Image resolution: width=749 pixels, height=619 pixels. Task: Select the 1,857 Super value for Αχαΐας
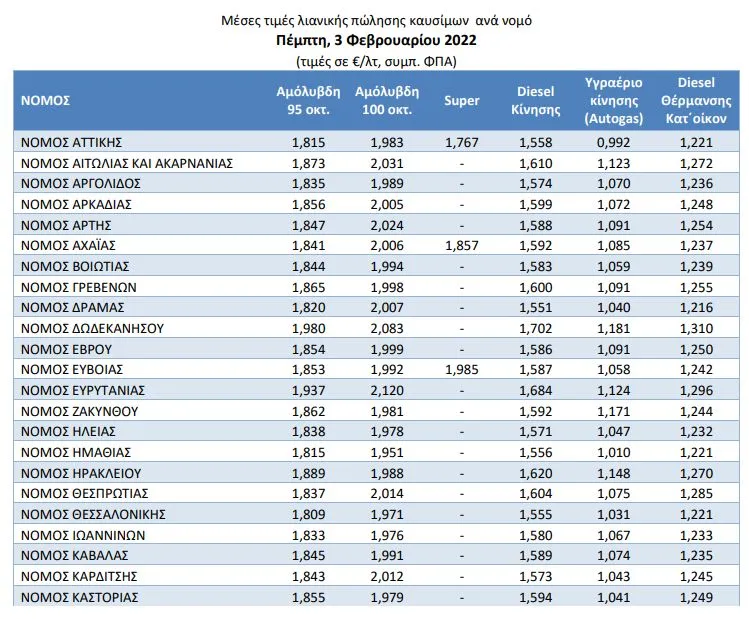[x=461, y=246]
